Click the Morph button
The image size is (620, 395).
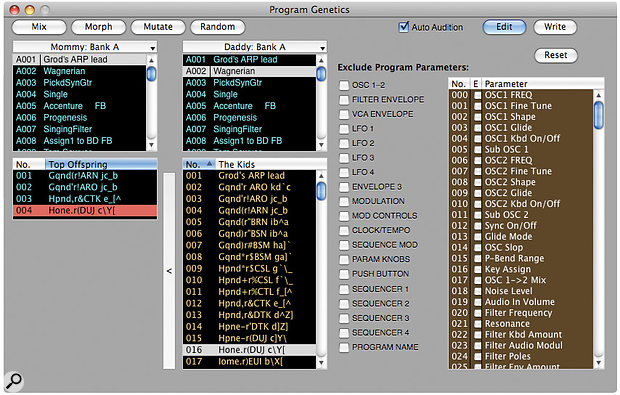pyautogui.click(x=98, y=27)
